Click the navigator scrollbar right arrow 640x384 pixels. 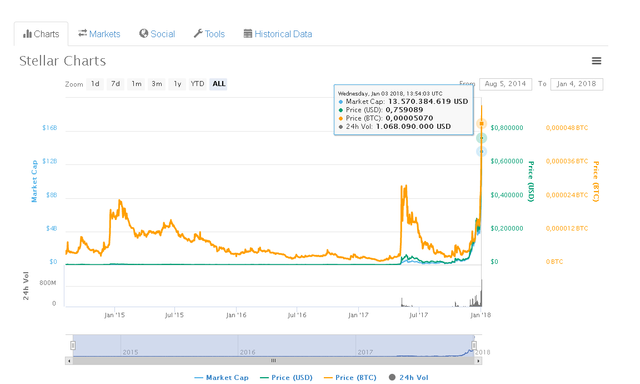coord(478,361)
